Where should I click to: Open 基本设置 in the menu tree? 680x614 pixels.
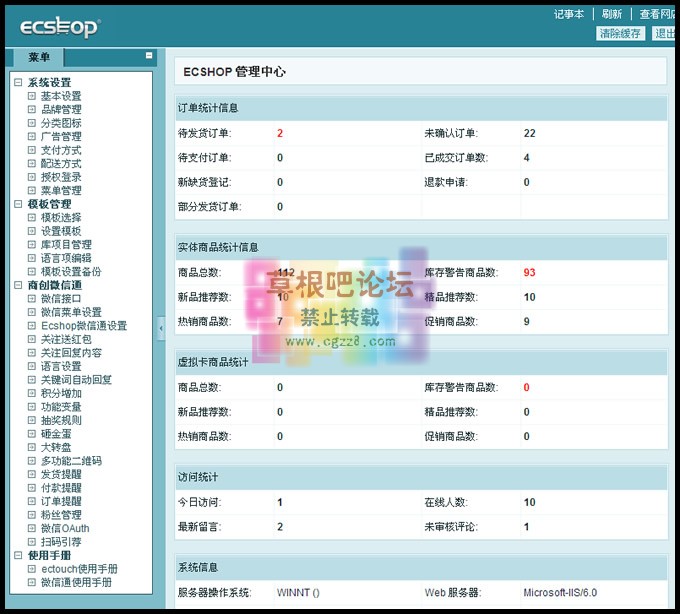point(61,96)
